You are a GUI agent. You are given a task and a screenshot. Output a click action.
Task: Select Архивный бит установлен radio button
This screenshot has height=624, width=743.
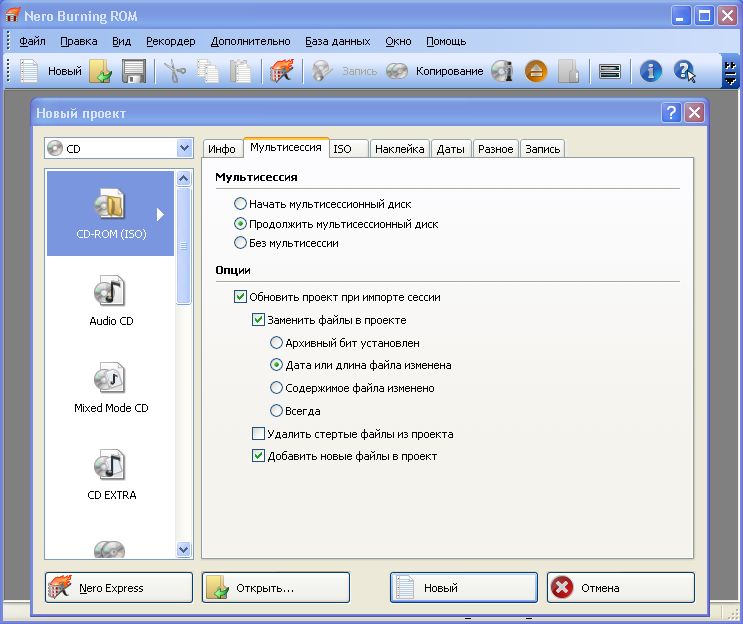pos(276,342)
